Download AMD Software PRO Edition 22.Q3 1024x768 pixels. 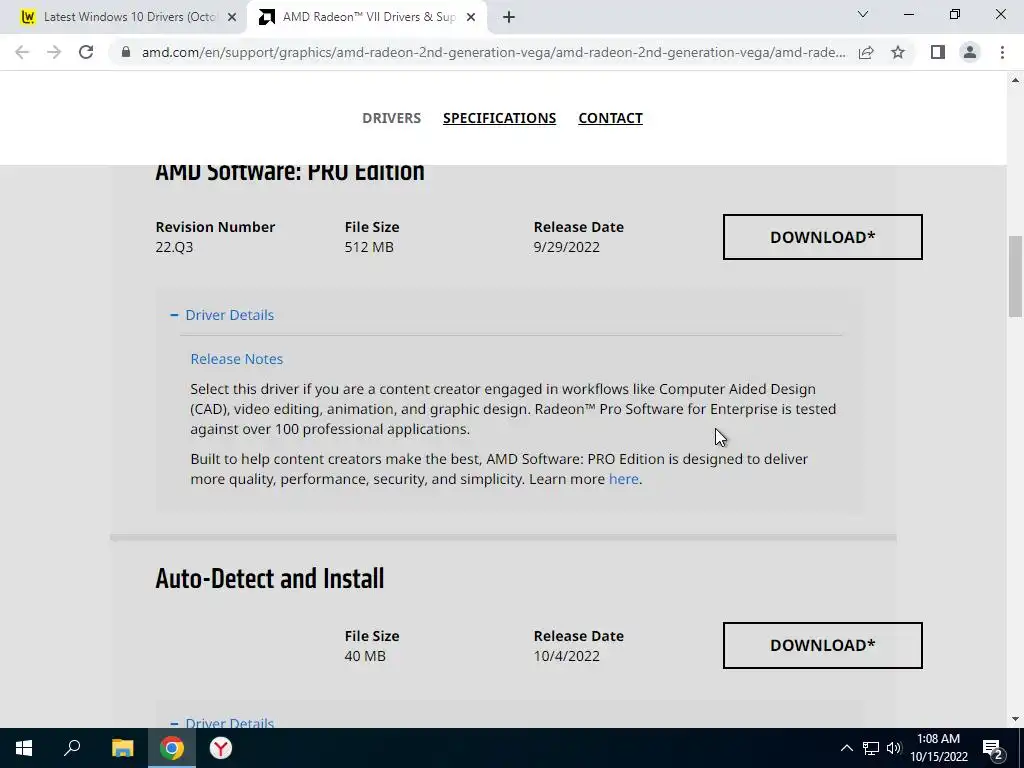[822, 237]
